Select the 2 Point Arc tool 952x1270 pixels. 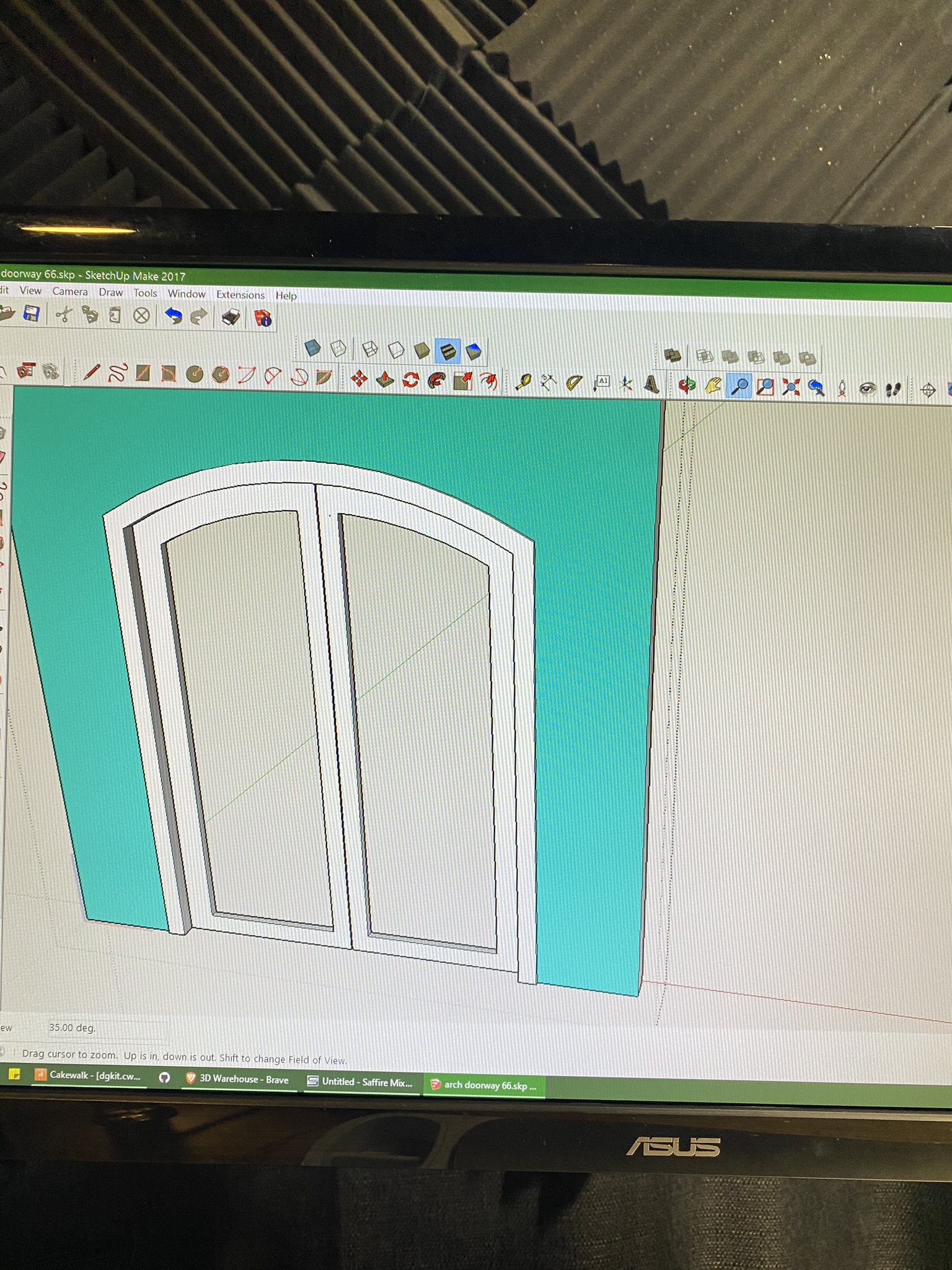[x=272, y=376]
